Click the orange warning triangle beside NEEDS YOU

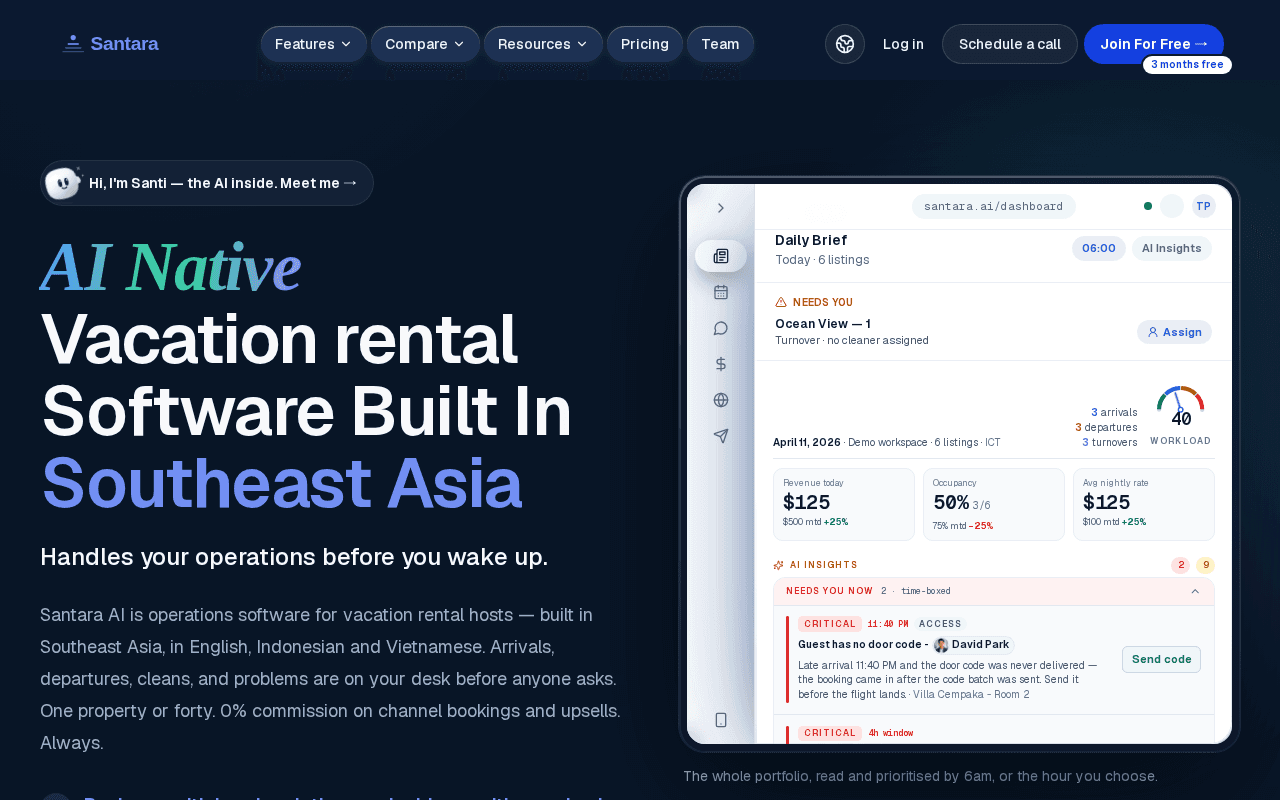tap(781, 302)
